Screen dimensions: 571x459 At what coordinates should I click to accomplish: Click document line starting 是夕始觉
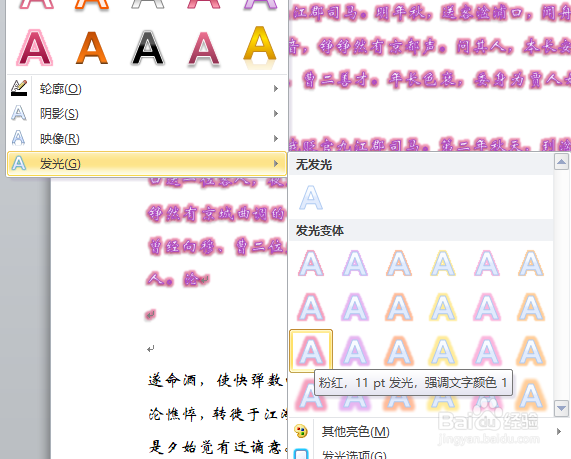pyautogui.click(x=218, y=447)
